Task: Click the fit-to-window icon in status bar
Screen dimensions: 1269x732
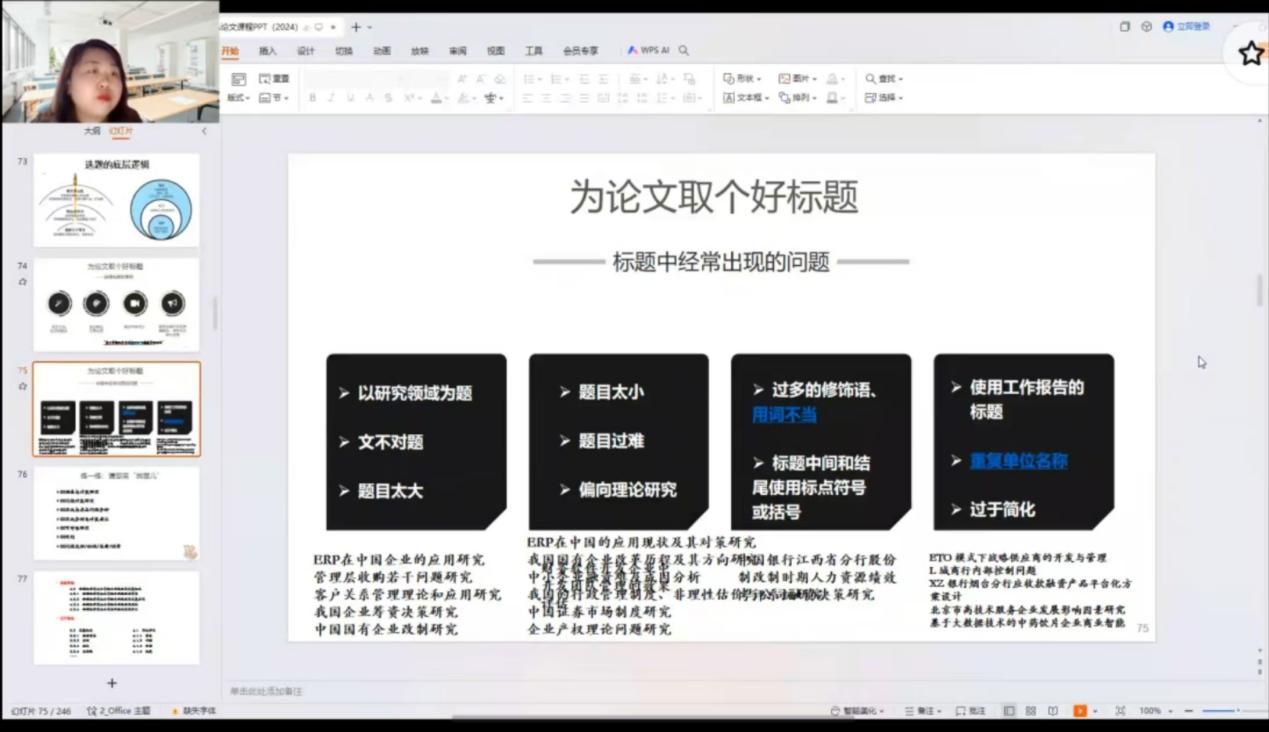Action: [x=1120, y=711]
